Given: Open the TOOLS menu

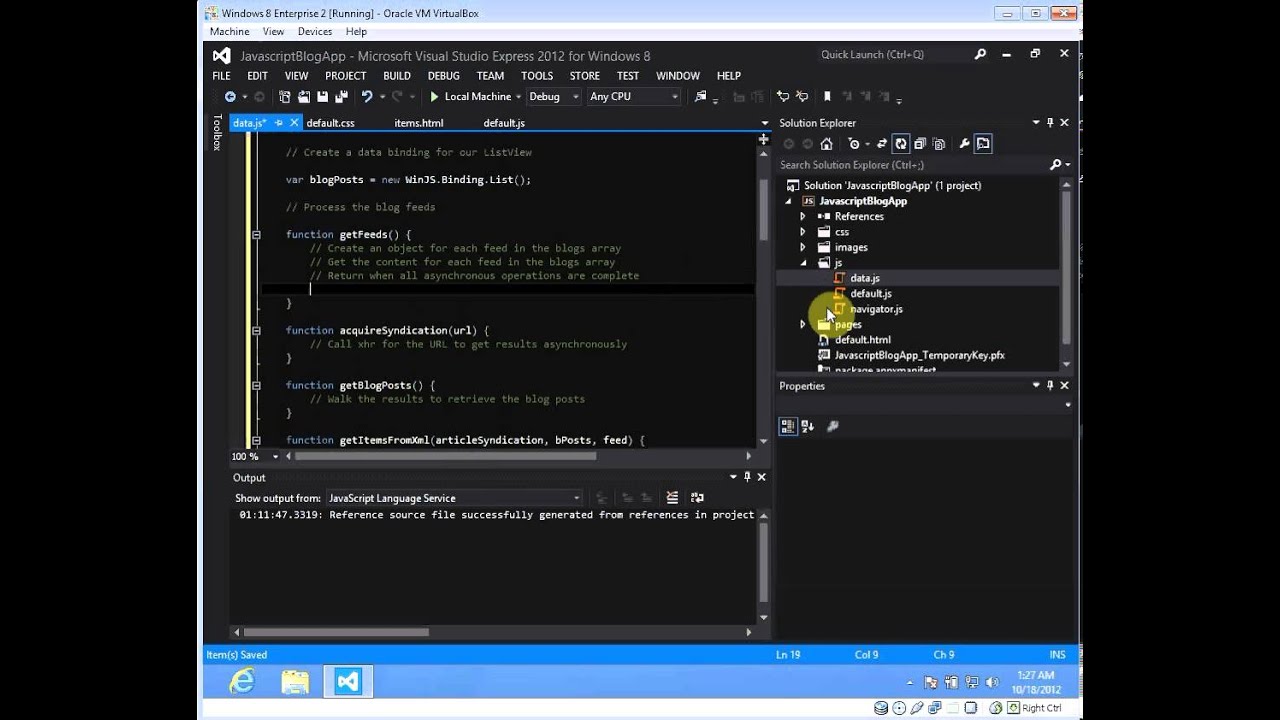Looking at the screenshot, I should (536, 76).
